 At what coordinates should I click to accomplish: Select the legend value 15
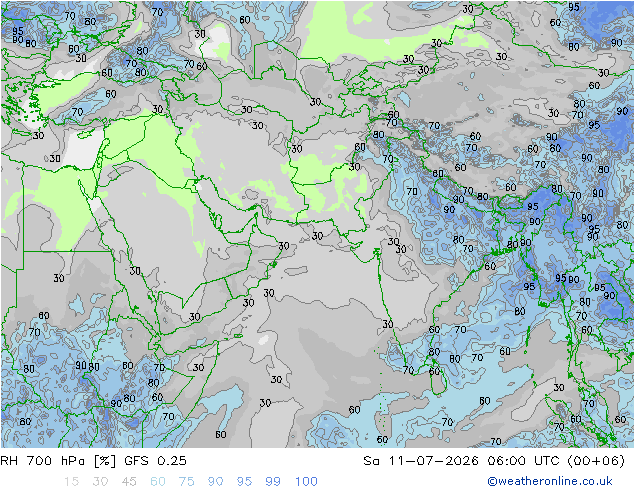(71, 482)
